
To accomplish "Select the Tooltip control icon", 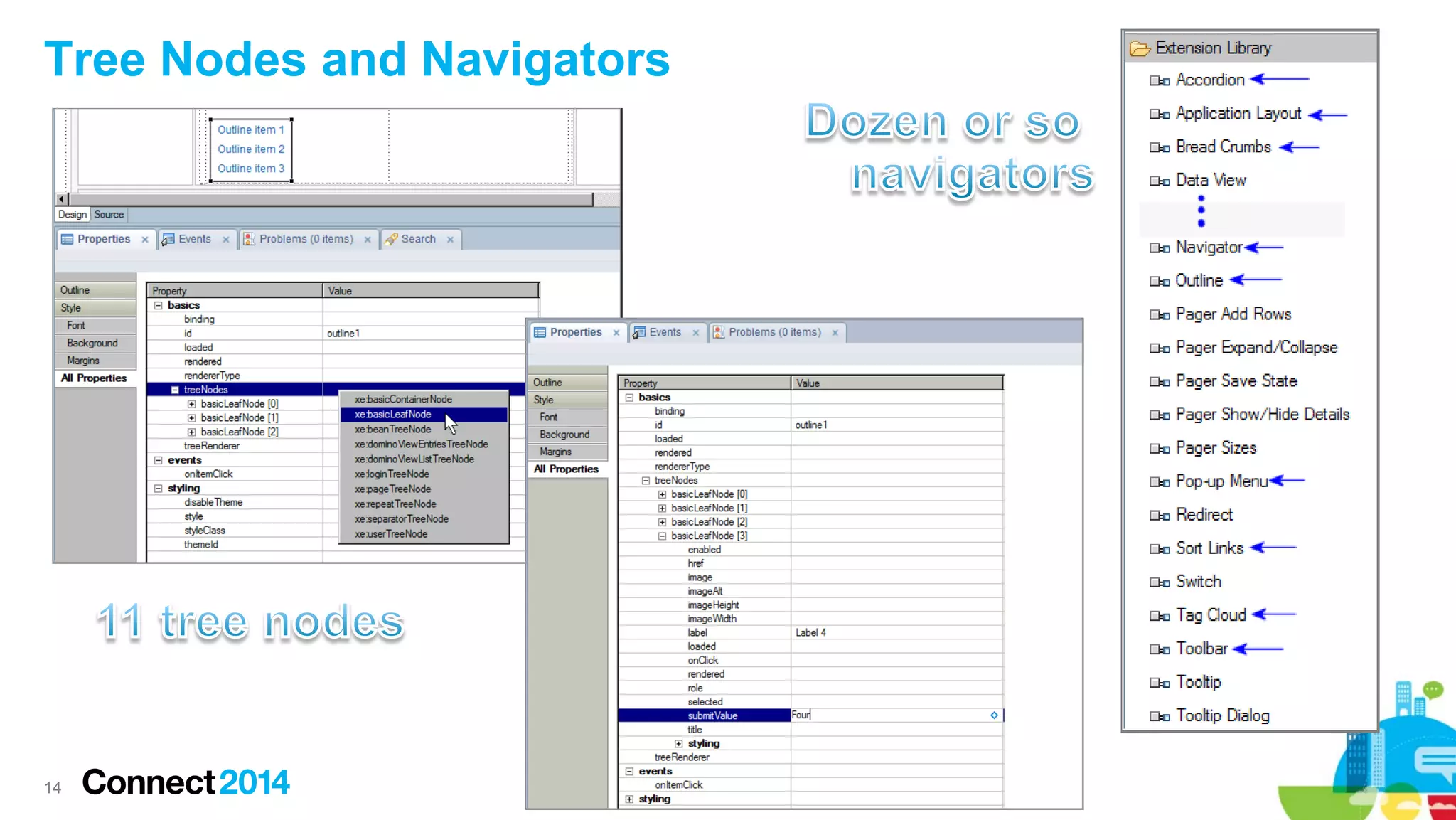I will click(x=1160, y=682).
